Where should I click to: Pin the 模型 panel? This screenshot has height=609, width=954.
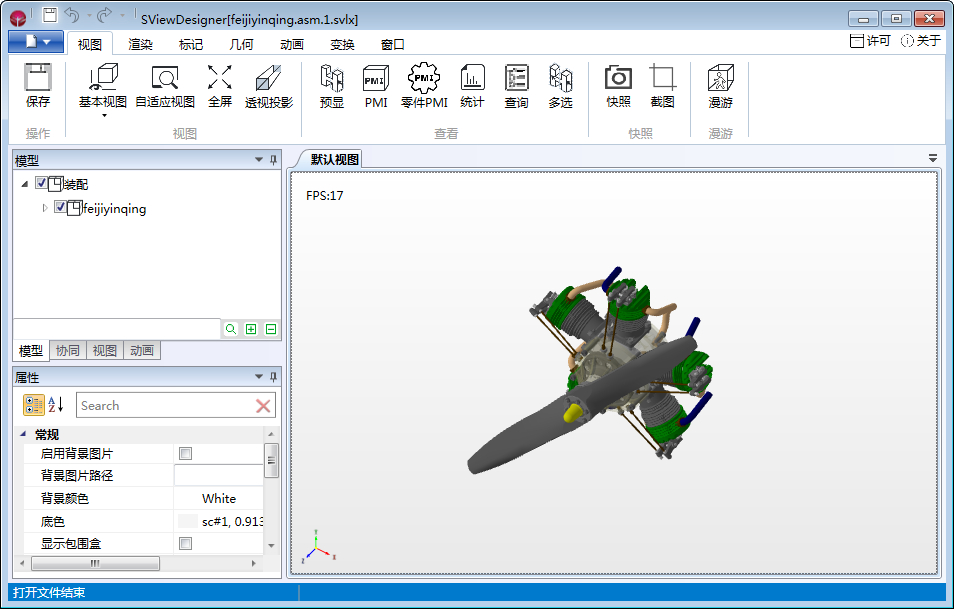pyautogui.click(x=274, y=160)
